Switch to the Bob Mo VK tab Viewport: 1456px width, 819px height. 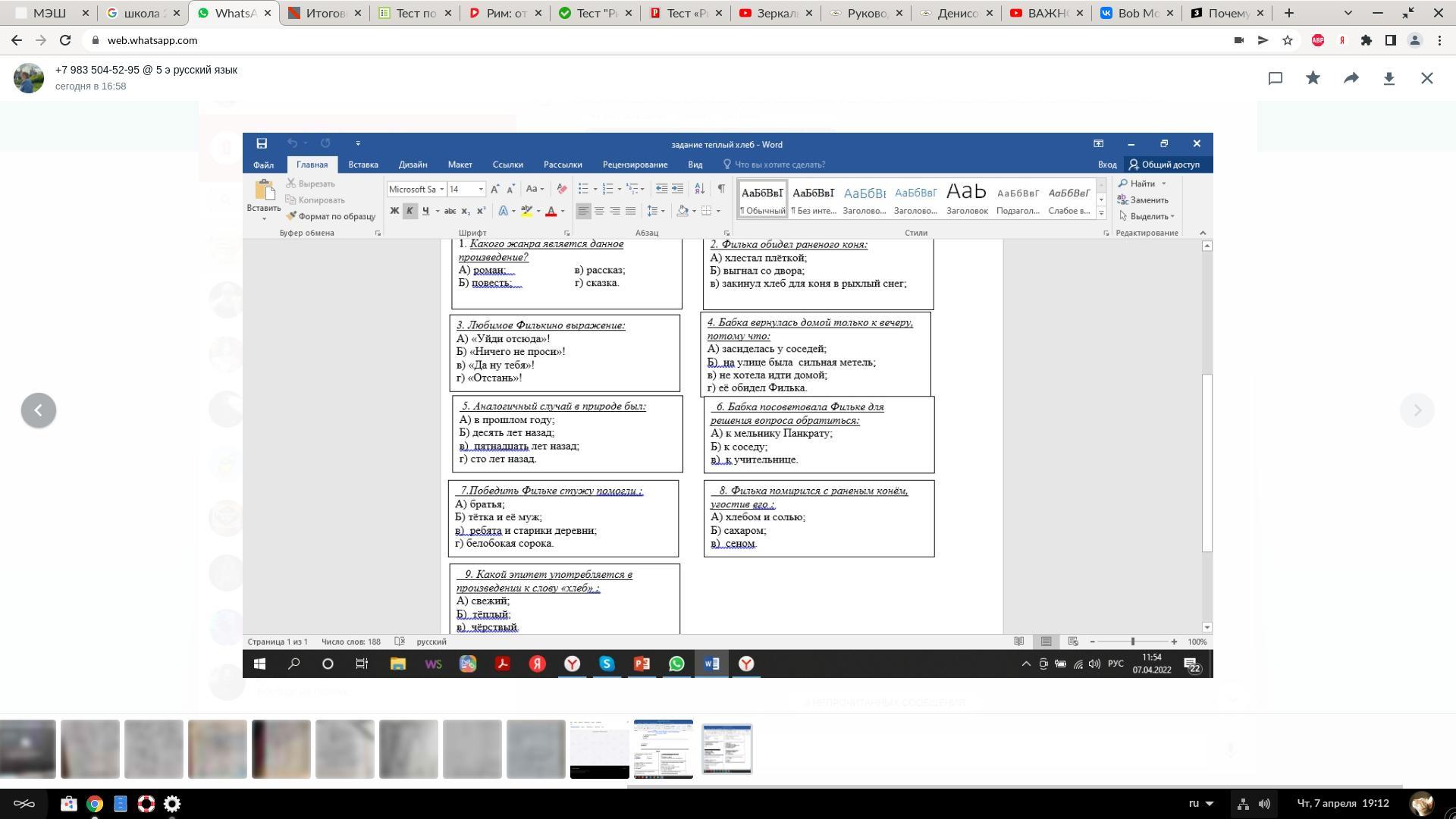1135,13
